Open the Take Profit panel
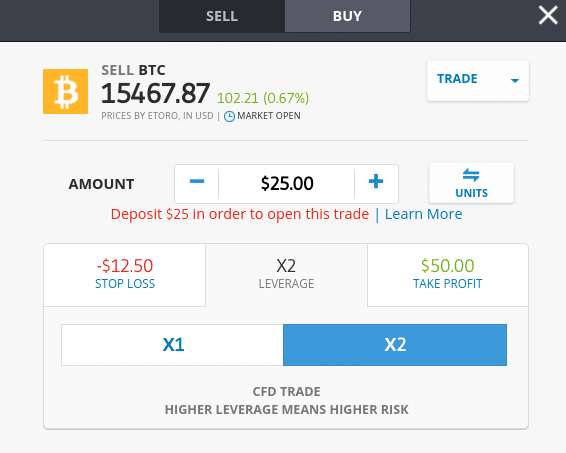The width and height of the screenshot is (566, 453). coord(448,275)
